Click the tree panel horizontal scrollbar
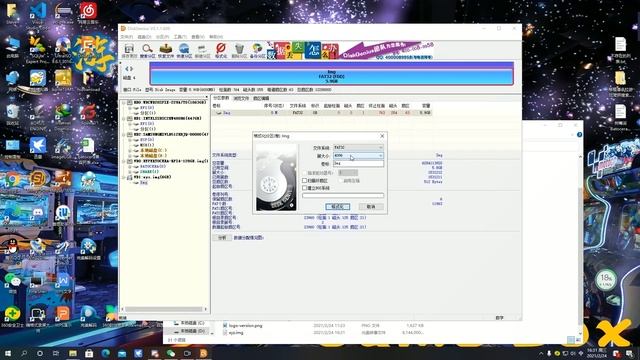The height and width of the screenshot is (360, 640). pyautogui.click(x=164, y=309)
